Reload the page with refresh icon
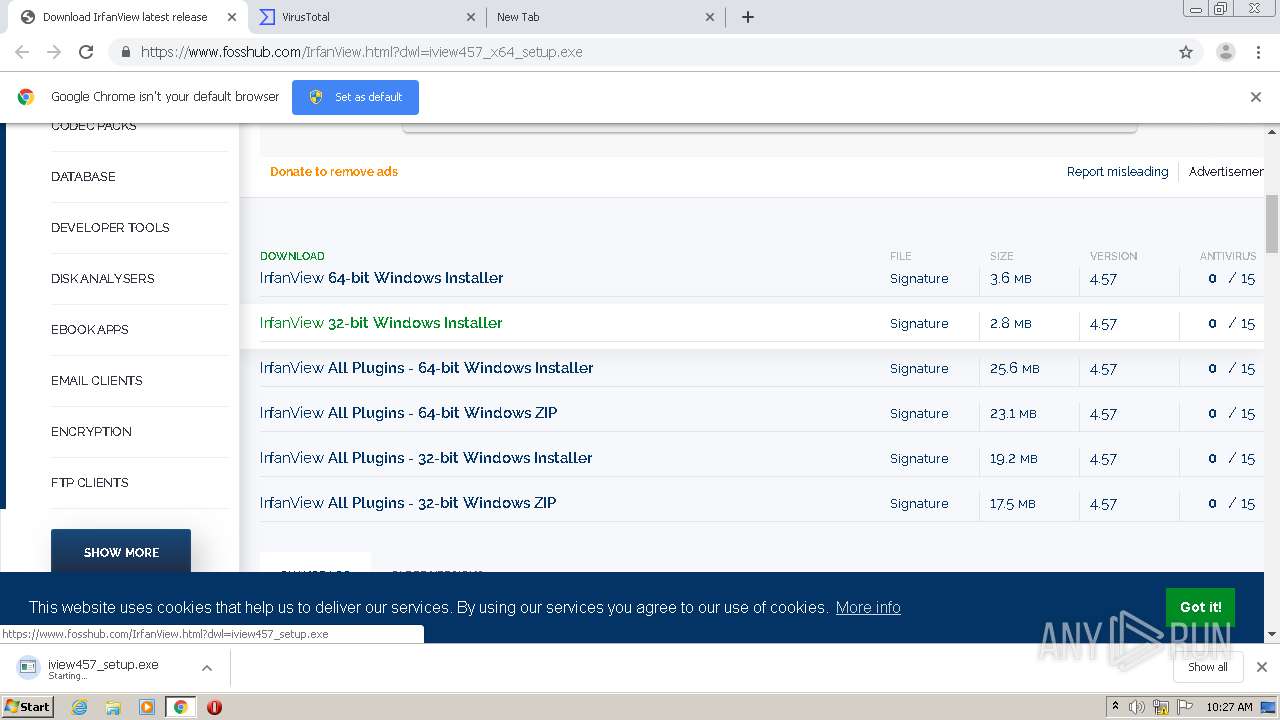The height and width of the screenshot is (720, 1280). click(86, 52)
